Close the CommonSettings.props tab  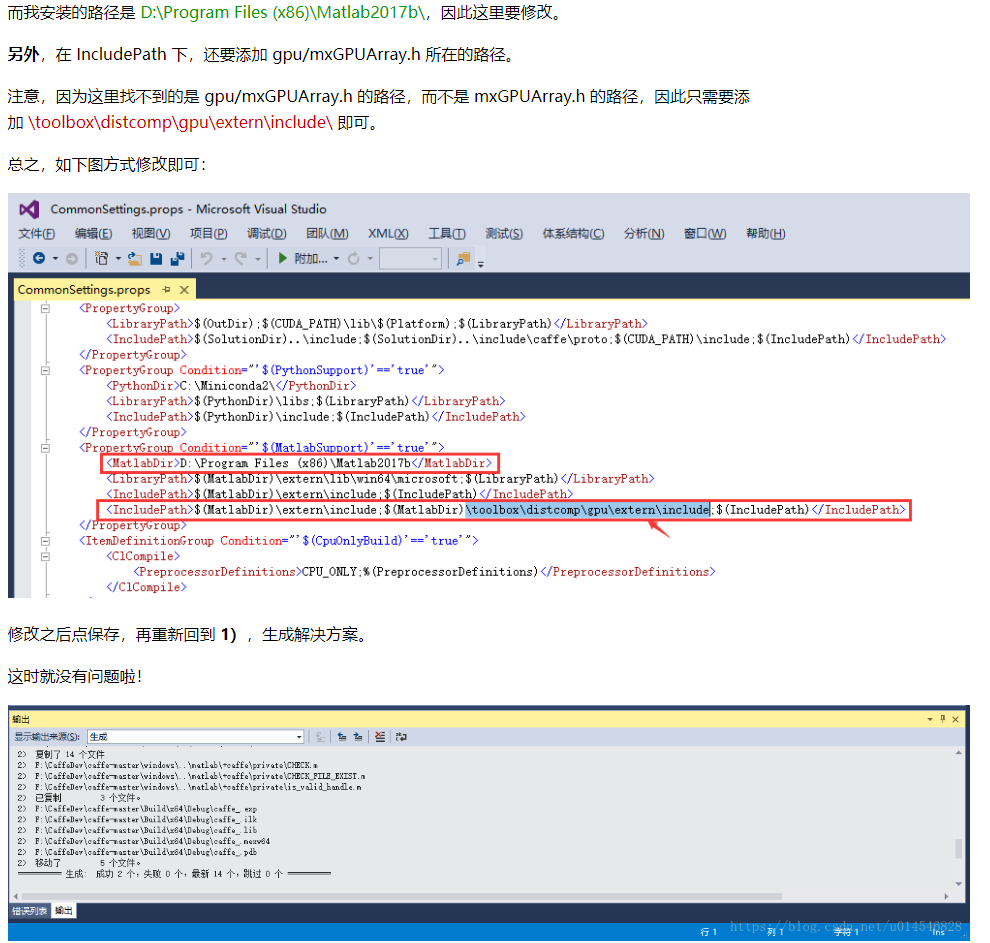click(x=184, y=290)
